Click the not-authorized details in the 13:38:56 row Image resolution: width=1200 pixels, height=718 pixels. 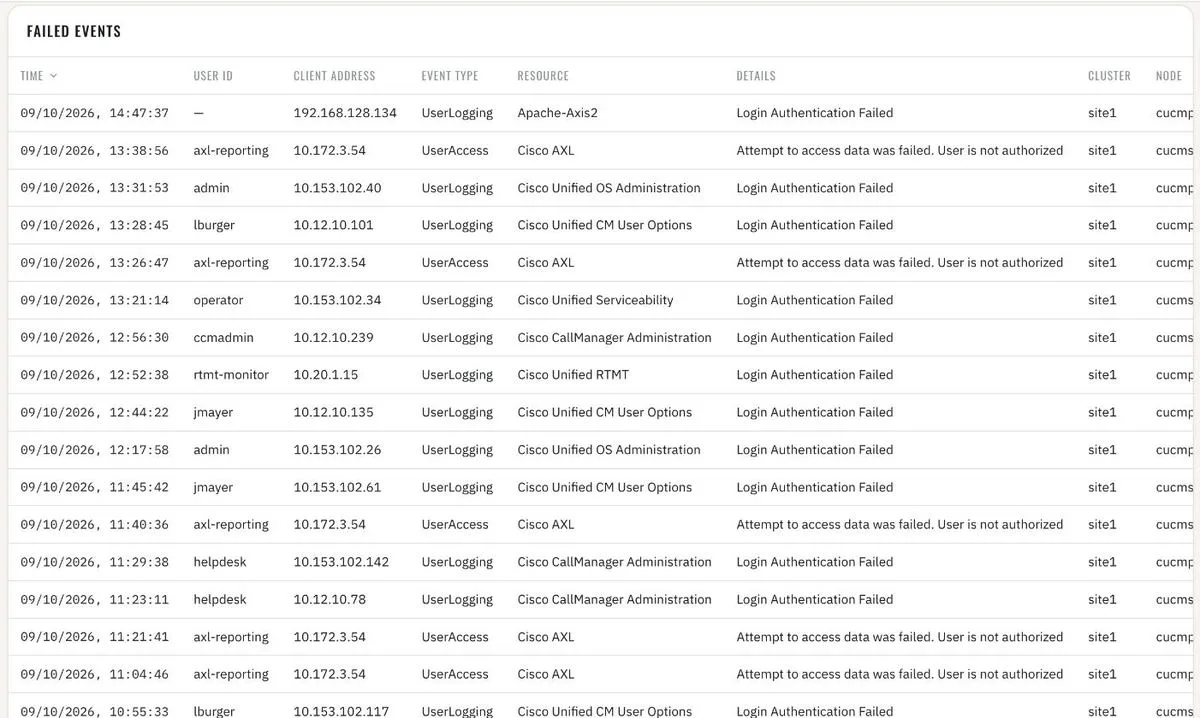[x=900, y=151]
